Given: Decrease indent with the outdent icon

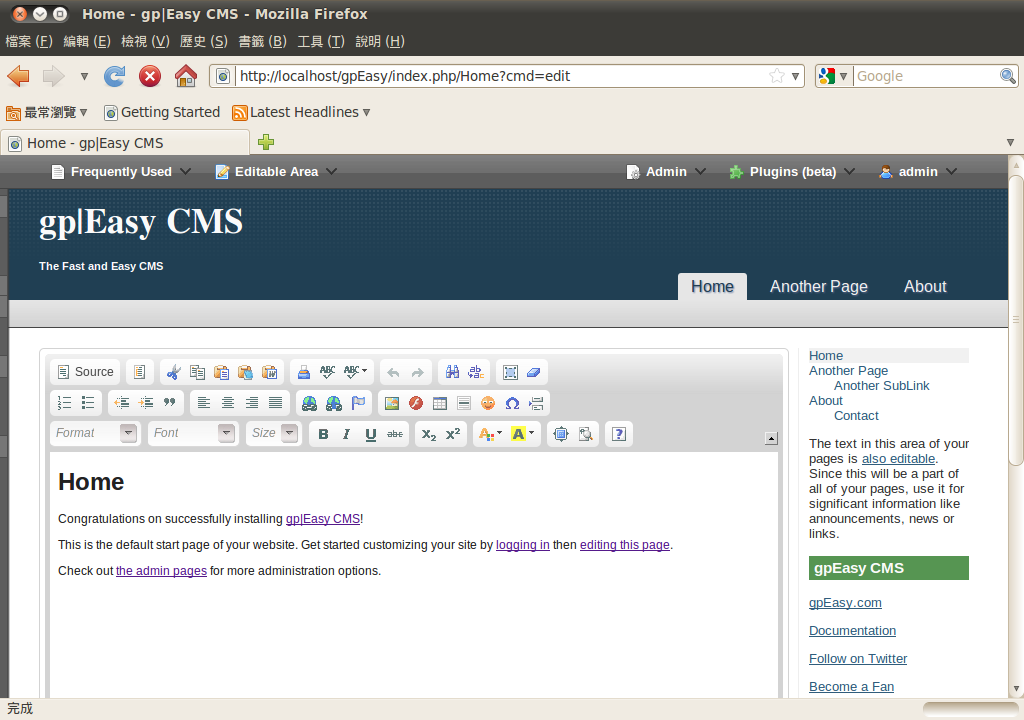Looking at the screenshot, I should click(122, 403).
